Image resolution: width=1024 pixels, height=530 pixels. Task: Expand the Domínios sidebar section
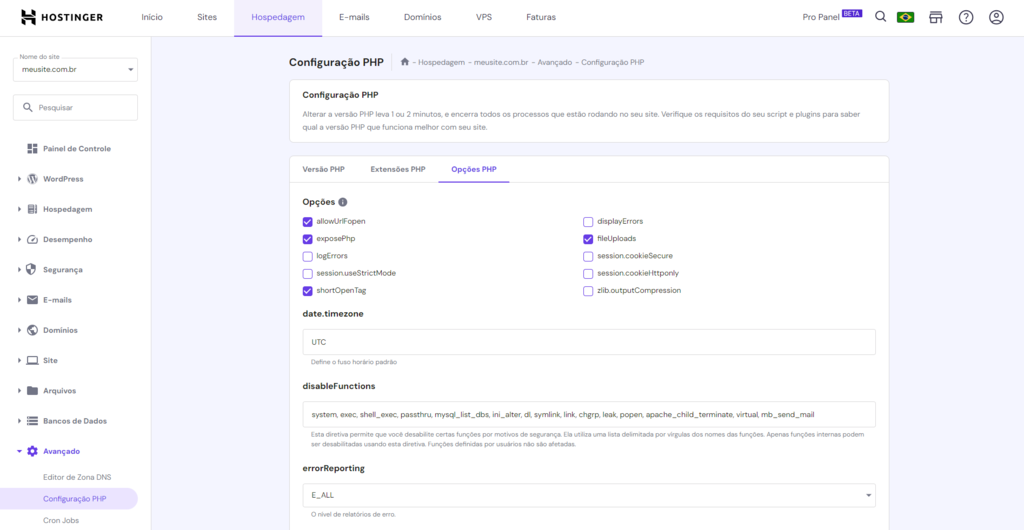point(20,330)
